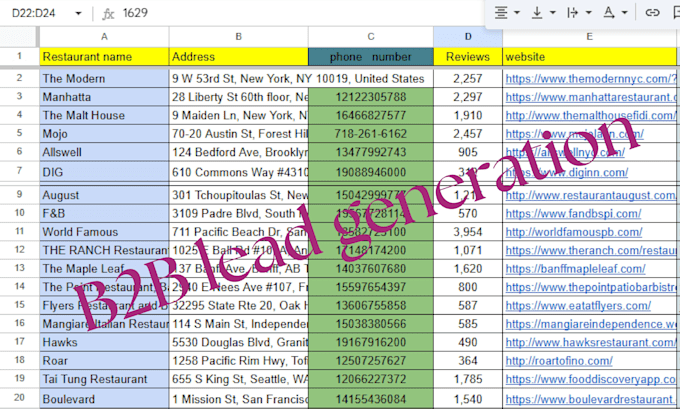Select 'The Modern' cell
This screenshot has height=409, width=680.
click(x=104, y=79)
